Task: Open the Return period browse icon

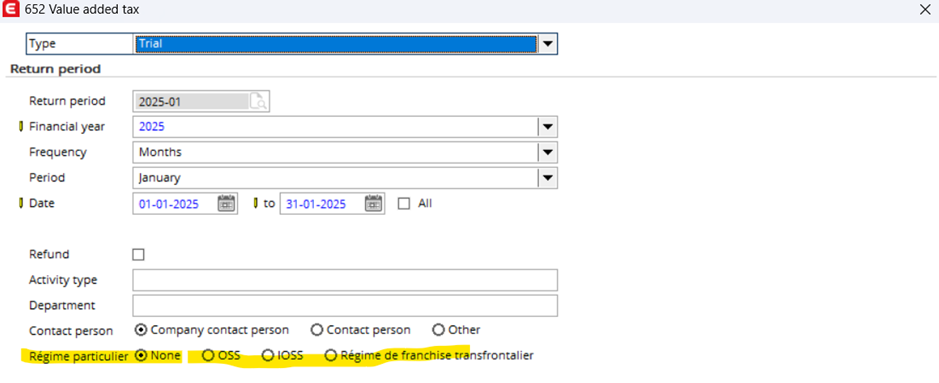Action: [x=259, y=102]
